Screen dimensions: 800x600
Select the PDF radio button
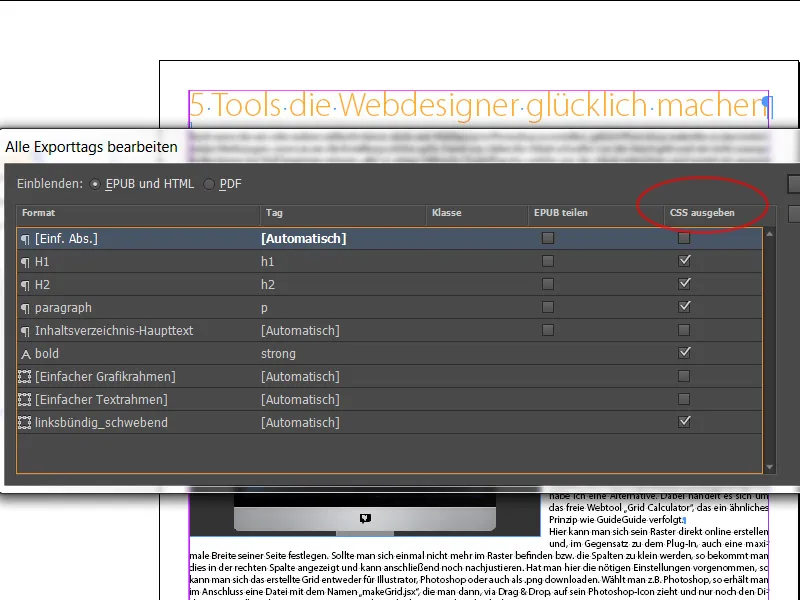point(209,184)
